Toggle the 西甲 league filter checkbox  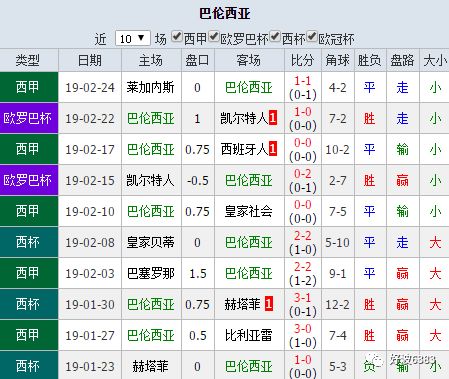pyautogui.click(x=176, y=36)
